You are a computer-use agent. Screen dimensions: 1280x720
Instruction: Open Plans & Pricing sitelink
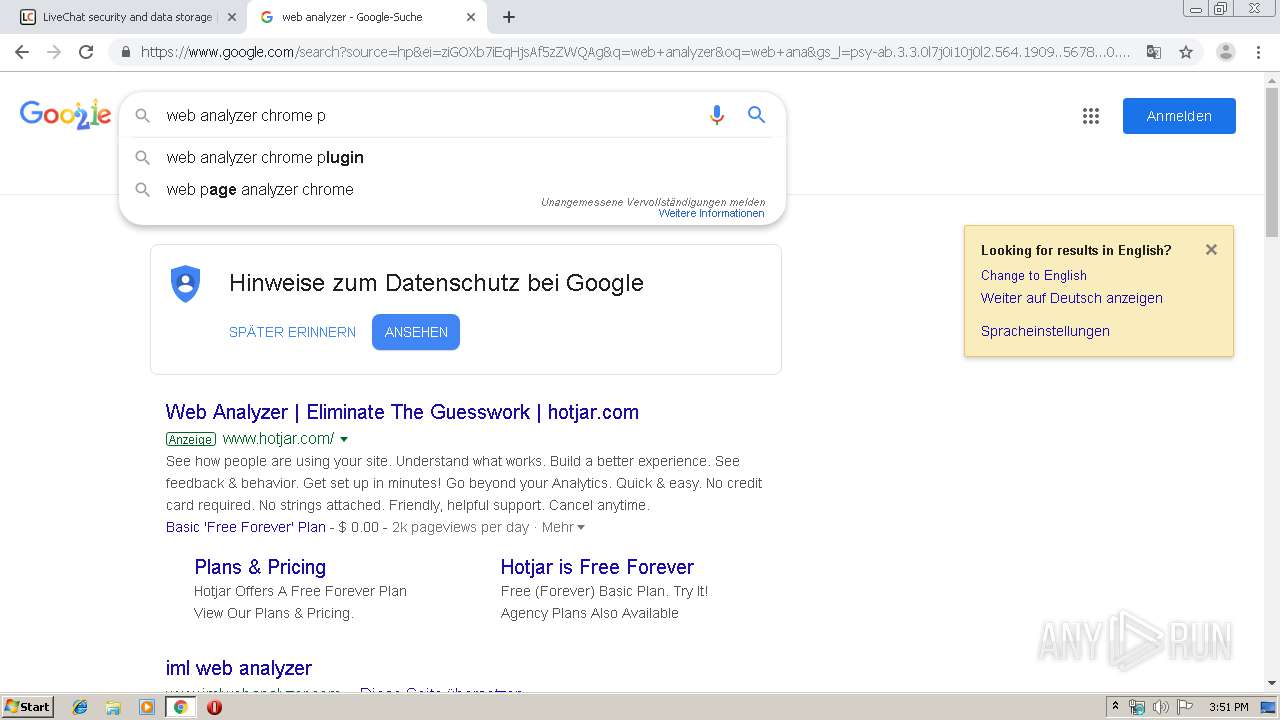click(260, 567)
